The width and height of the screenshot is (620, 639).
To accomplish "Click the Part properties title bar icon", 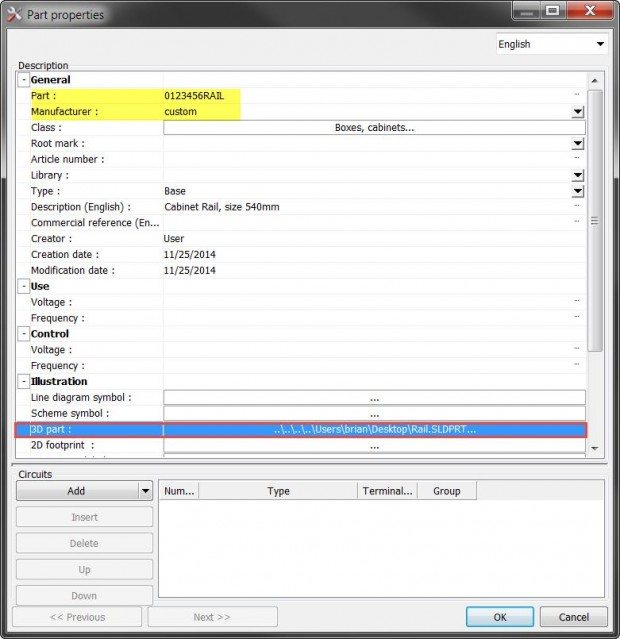I will pos(14,14).
